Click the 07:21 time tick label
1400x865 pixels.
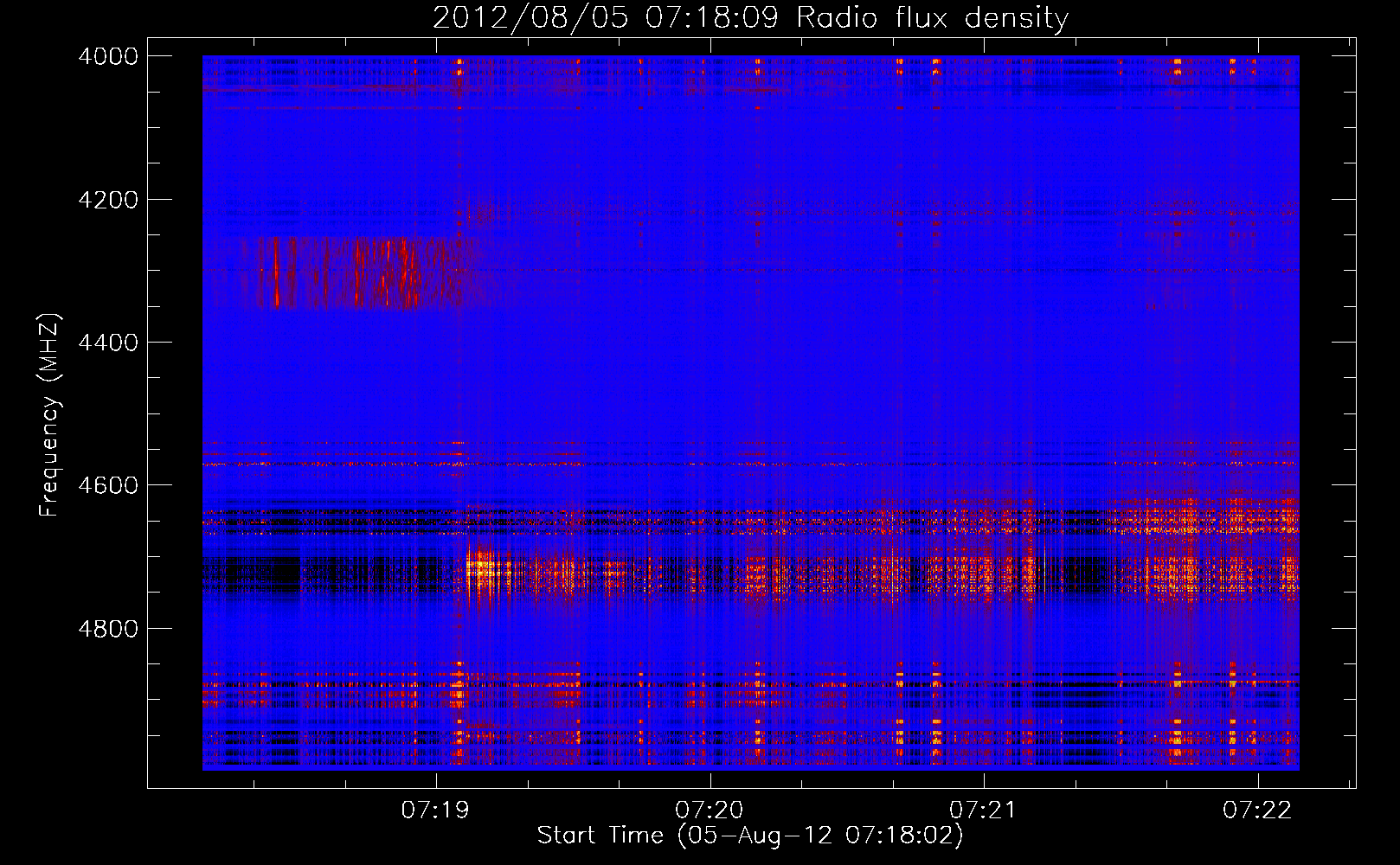coord(983,810)
